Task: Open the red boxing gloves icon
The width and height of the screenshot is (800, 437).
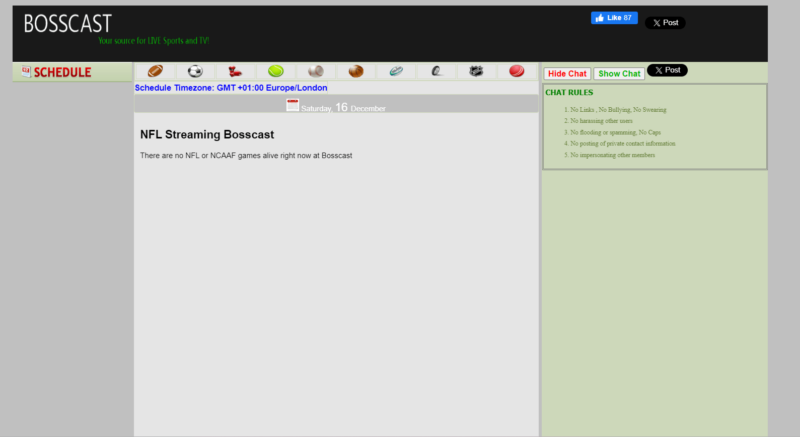Action: point(235,71)
